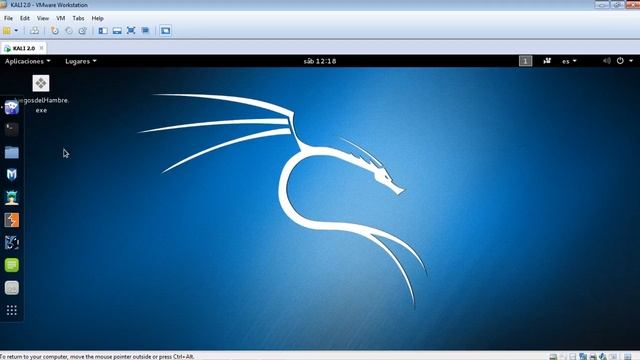640x360 pixels.
Task: Switch to Unity mode
Action: (x=145, y=31)
